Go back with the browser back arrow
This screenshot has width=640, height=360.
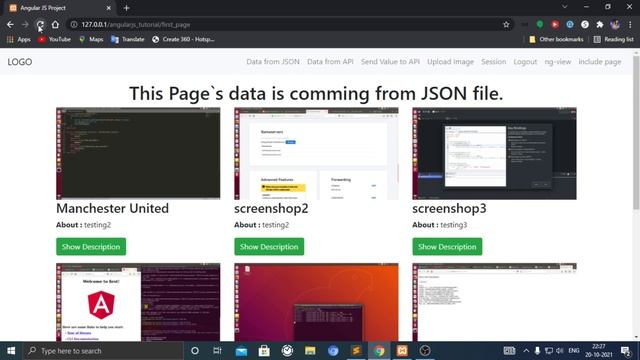pos(10,24)
